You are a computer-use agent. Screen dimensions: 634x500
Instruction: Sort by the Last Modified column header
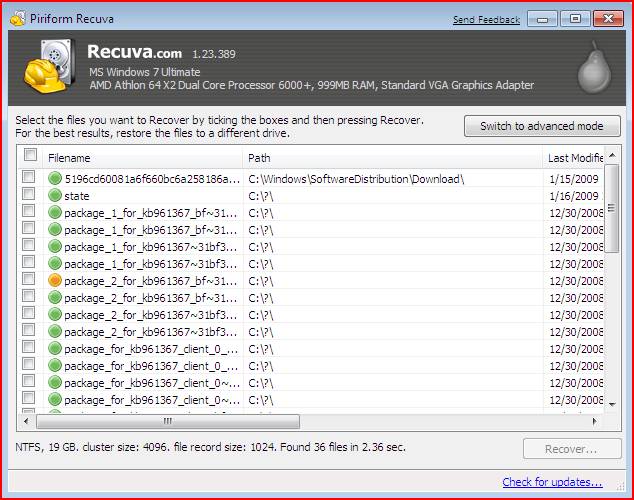point(573,158)
